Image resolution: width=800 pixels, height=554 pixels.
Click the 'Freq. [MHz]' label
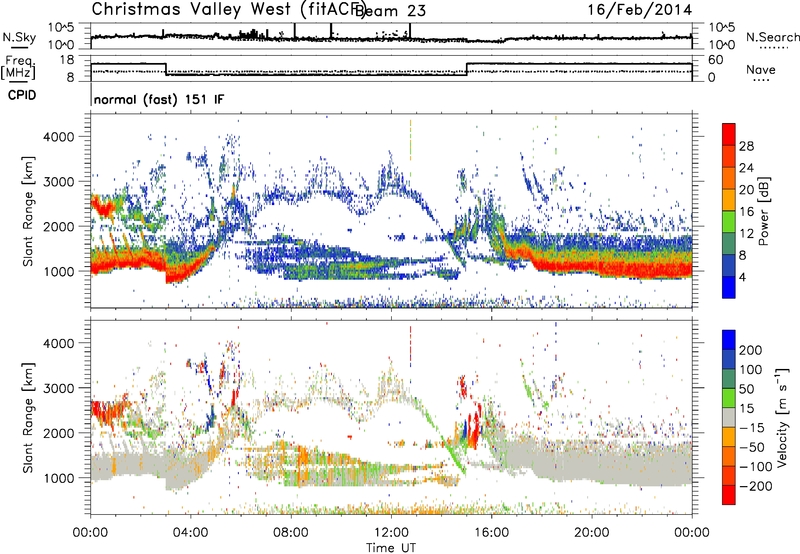coord(19,68)
